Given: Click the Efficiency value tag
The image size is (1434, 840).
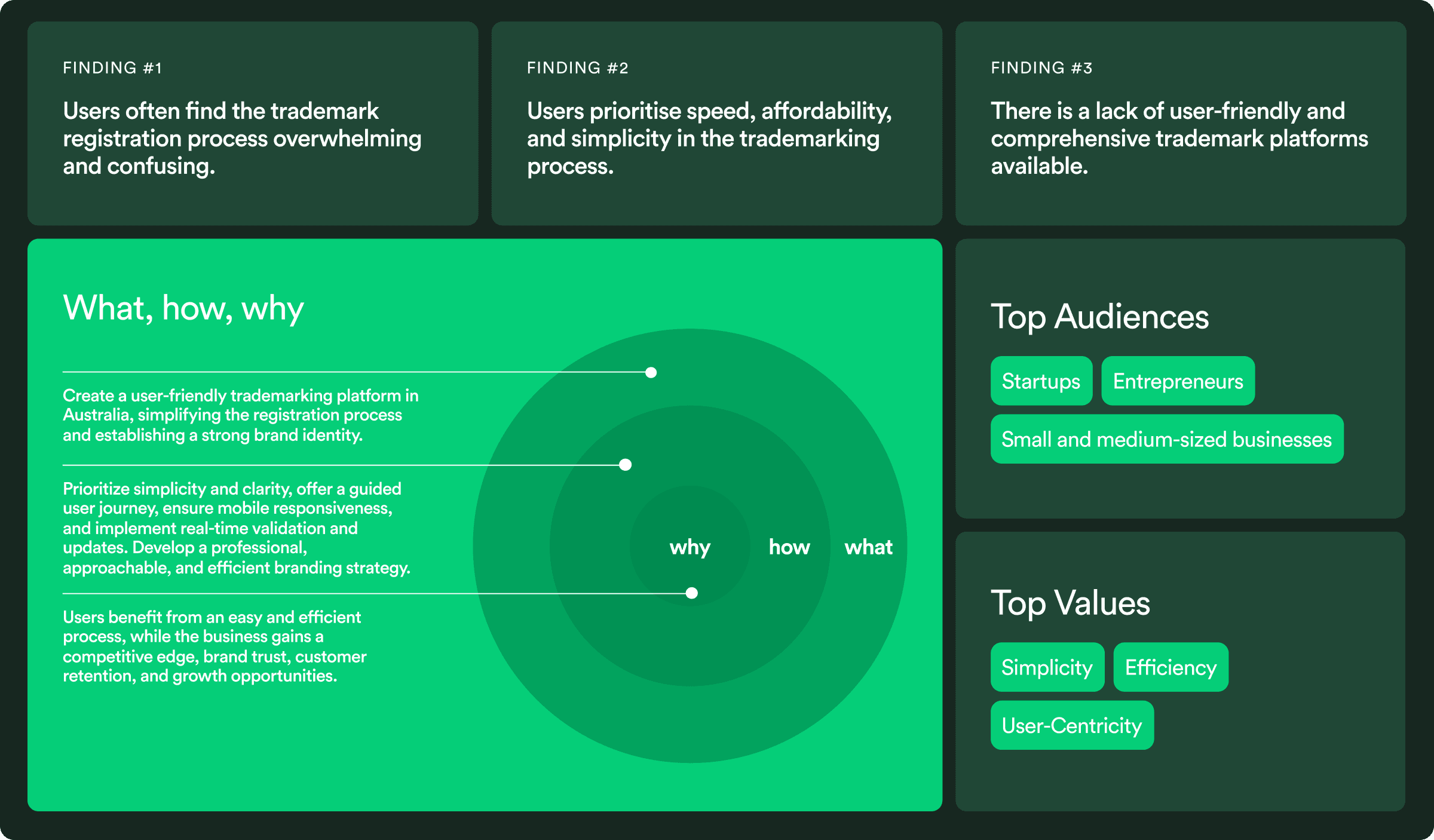Looking at the screenshot, I should tap(1171, 667).
